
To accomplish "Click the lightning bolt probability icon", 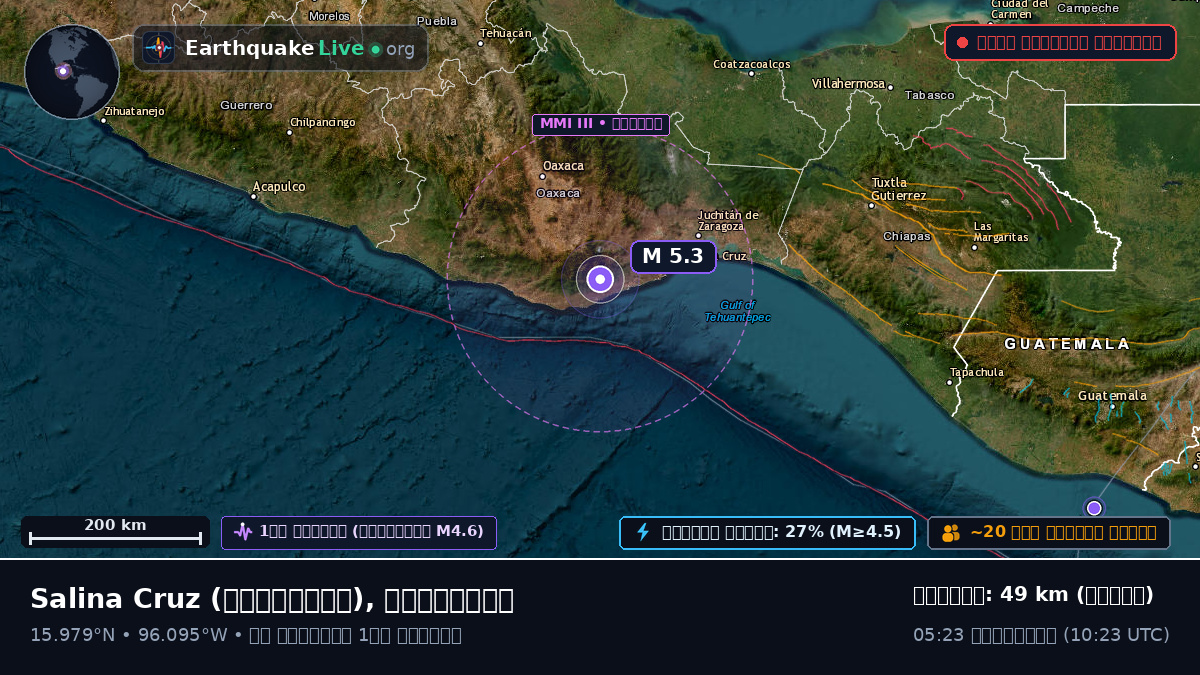I will point(643,532).
